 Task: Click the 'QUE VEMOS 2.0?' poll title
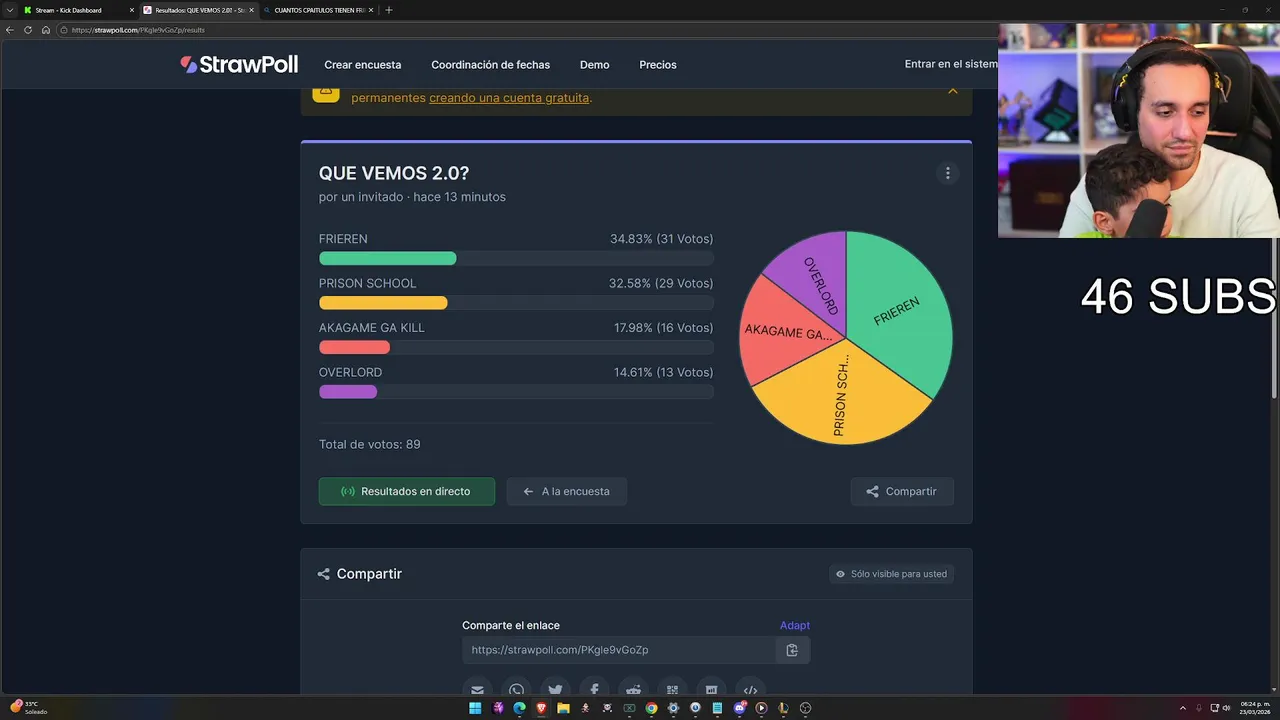click(394, 173)
